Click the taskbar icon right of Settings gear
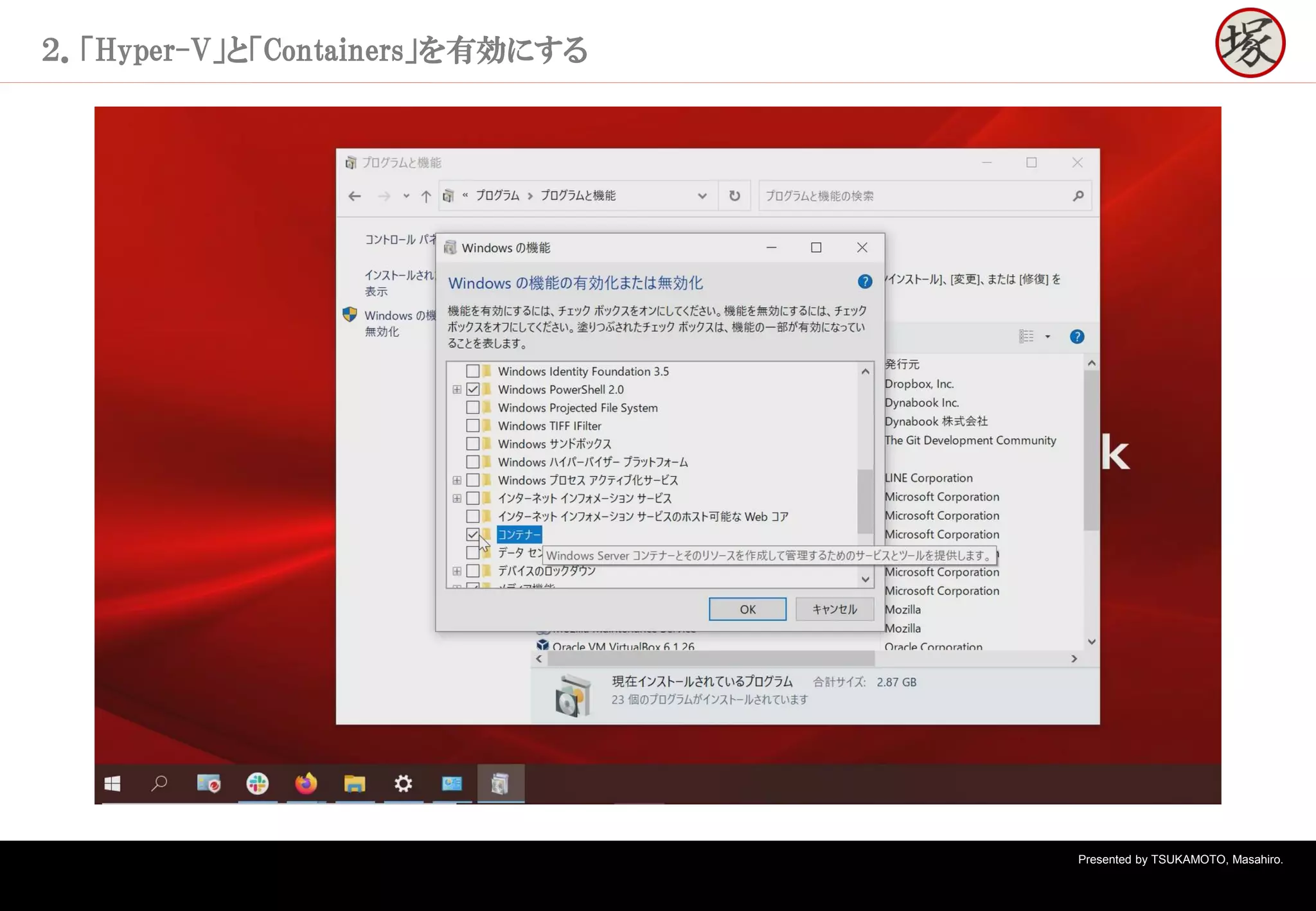The height and width of the screenshot is (911, 1316). (x=452, y=784)
